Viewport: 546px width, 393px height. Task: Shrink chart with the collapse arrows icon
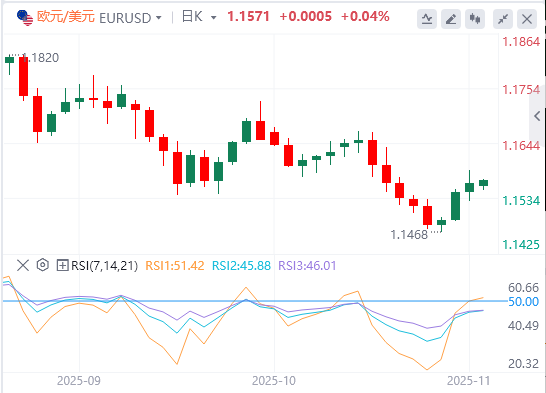503,18
